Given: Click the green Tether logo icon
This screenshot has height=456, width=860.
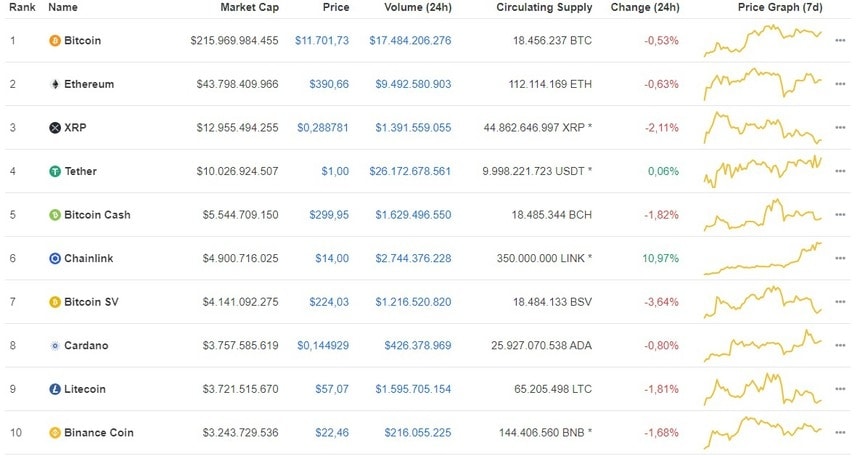Looking at the screenshot, I should click(x=55, y=171).
